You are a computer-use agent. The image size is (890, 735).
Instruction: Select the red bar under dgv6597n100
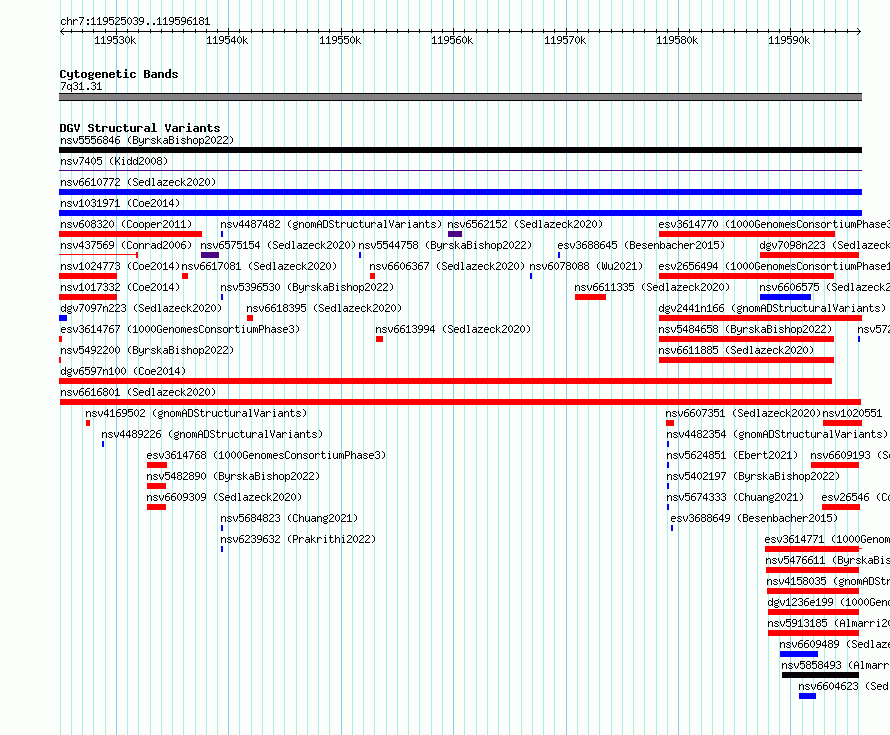pyautogui.click(x=446, y=381)
